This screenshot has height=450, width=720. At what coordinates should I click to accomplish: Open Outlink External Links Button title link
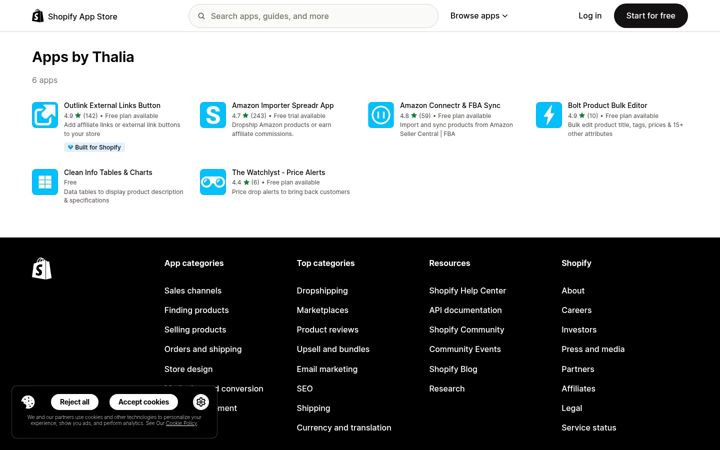(112, 106)
